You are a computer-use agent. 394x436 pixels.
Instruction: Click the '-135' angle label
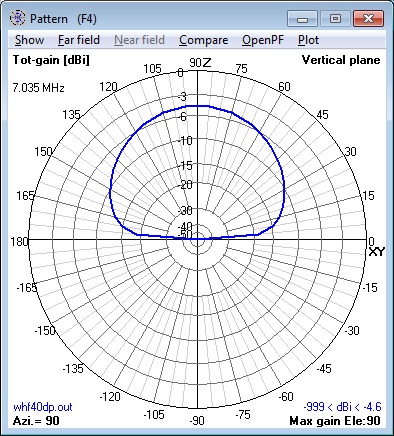point(73,368)
